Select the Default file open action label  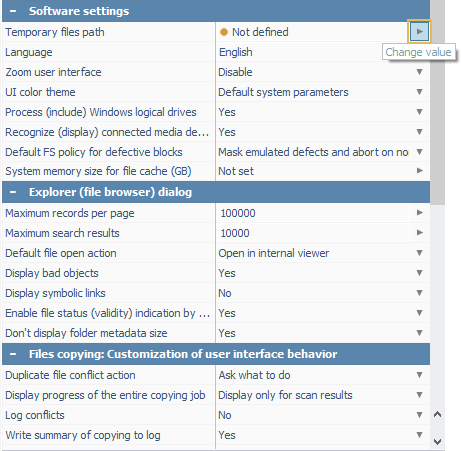pos(61,253)
